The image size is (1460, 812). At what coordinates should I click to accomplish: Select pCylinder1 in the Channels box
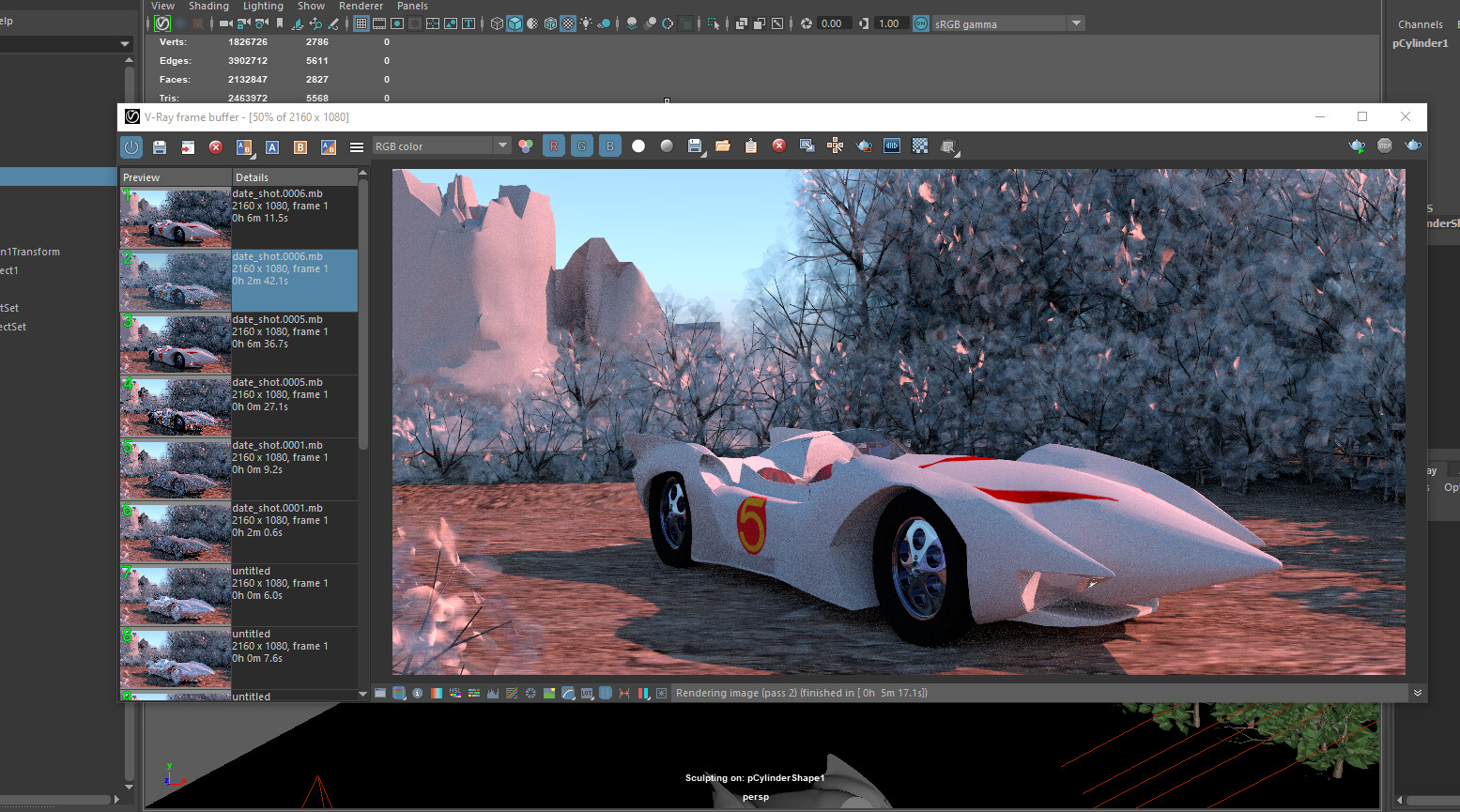coord(1420,43)
